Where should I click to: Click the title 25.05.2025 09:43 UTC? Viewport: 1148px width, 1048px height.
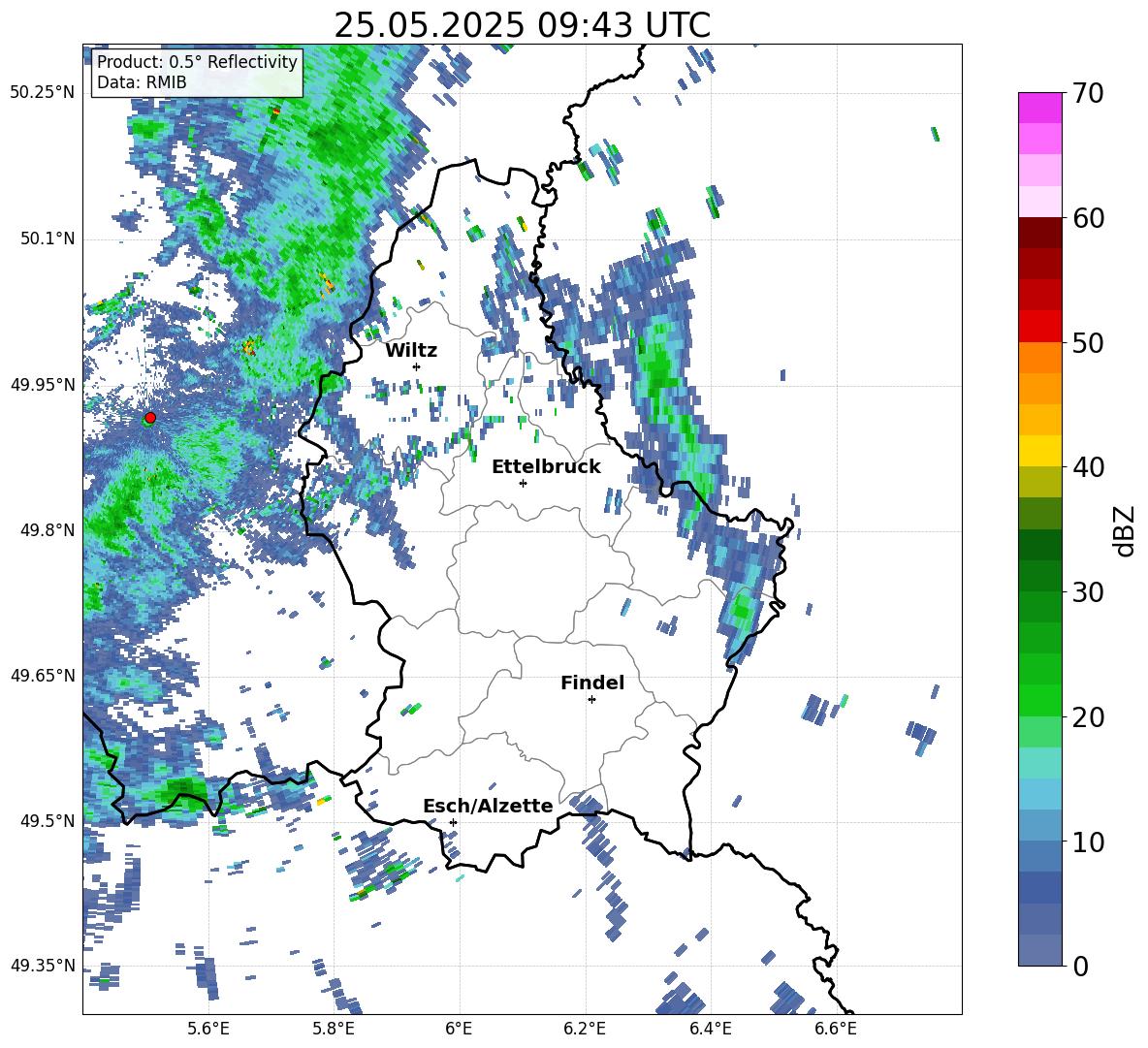pos(522,25)
